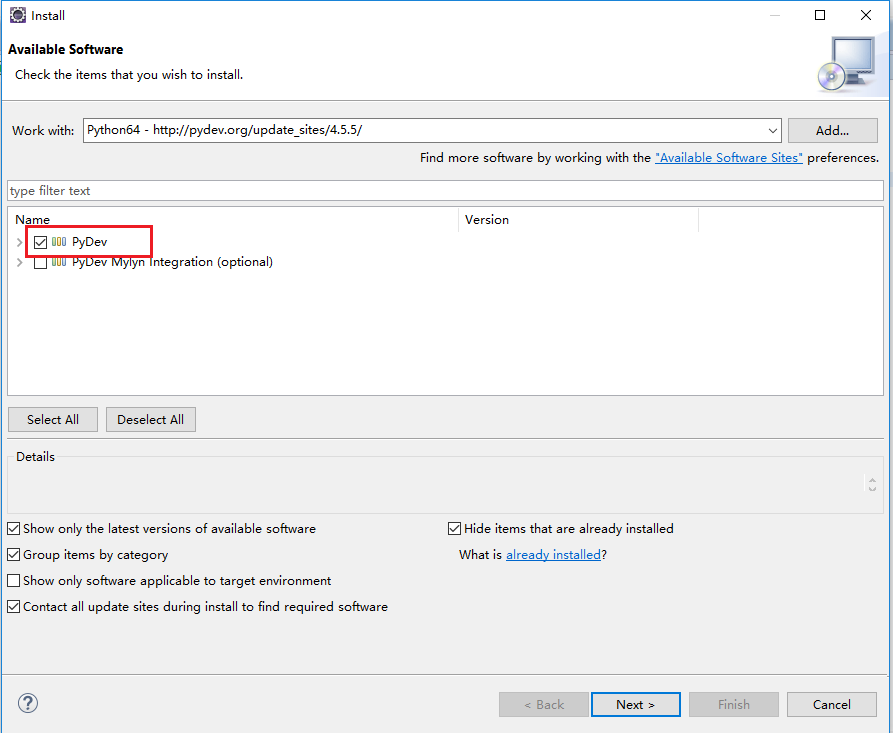The height and width of the screenshot is (733, 893).
Task: Focus the type filter text field
Action: click(x=445, y=191)
